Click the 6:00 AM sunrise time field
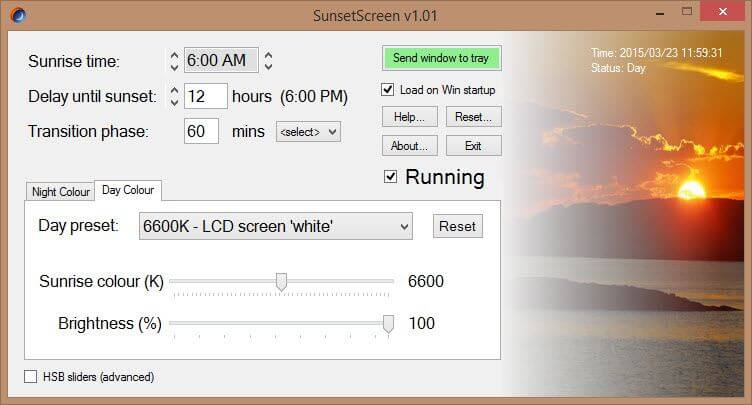The width and height of the screenshot is (752, 405). [221, 60]
